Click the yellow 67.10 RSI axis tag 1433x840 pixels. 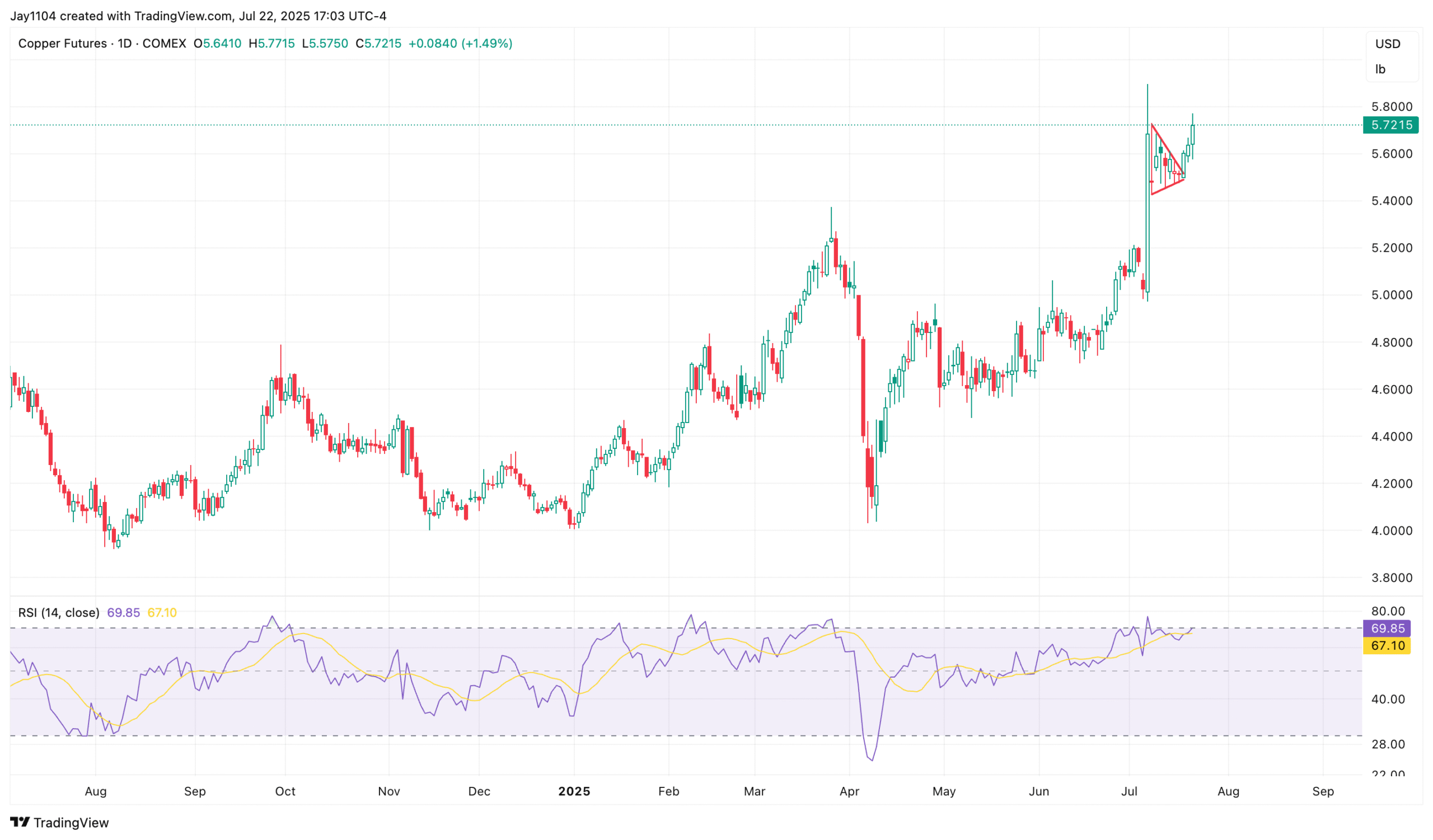tap(1387, 646)
